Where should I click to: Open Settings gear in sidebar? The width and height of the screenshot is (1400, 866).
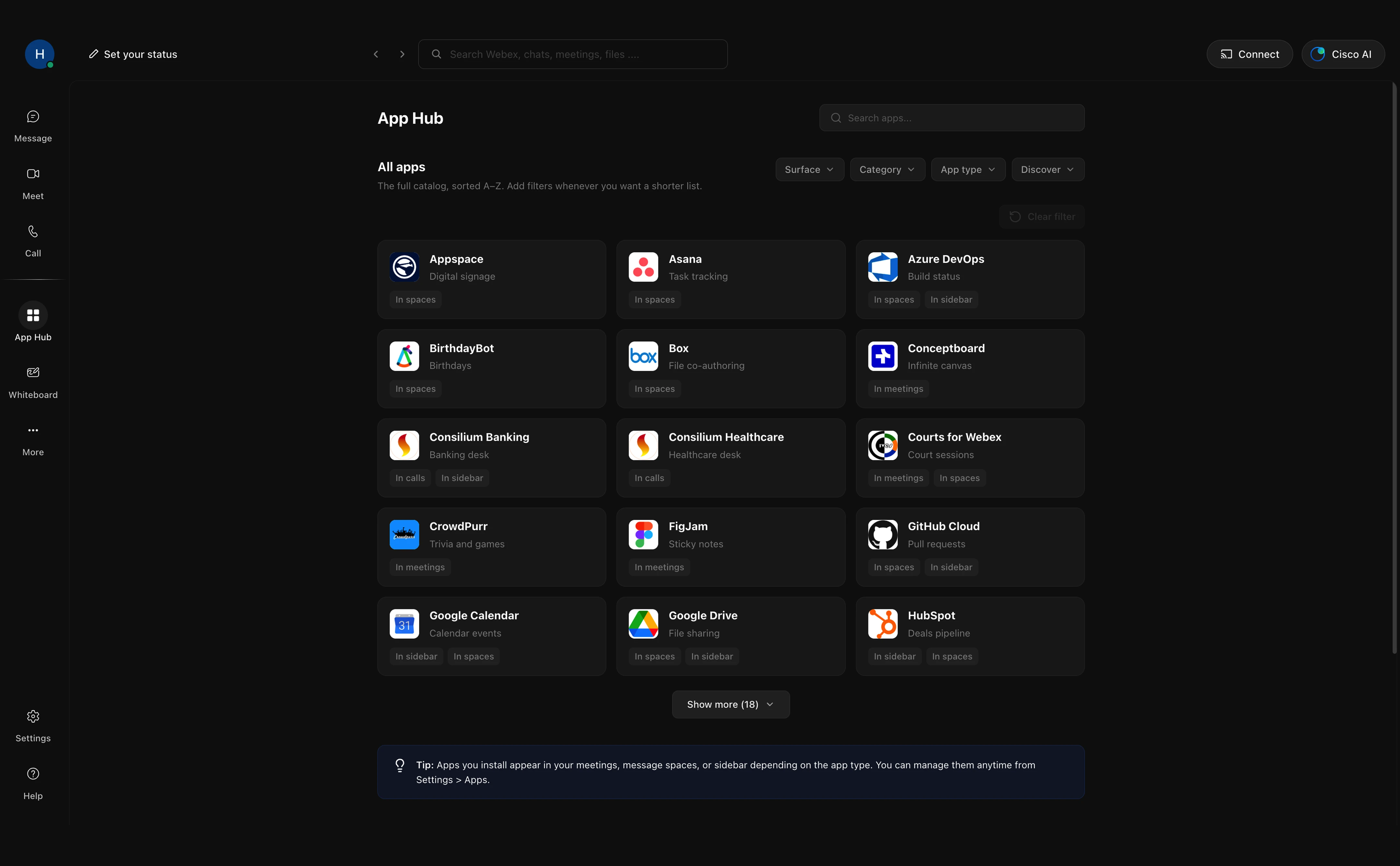33,726
